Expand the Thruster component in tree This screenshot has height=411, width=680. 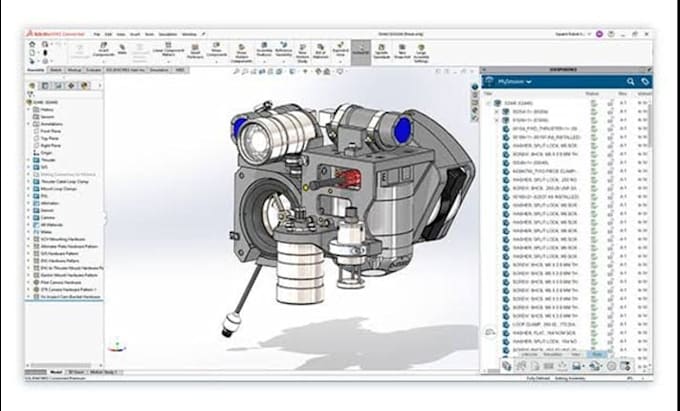[x=29, y=160]
